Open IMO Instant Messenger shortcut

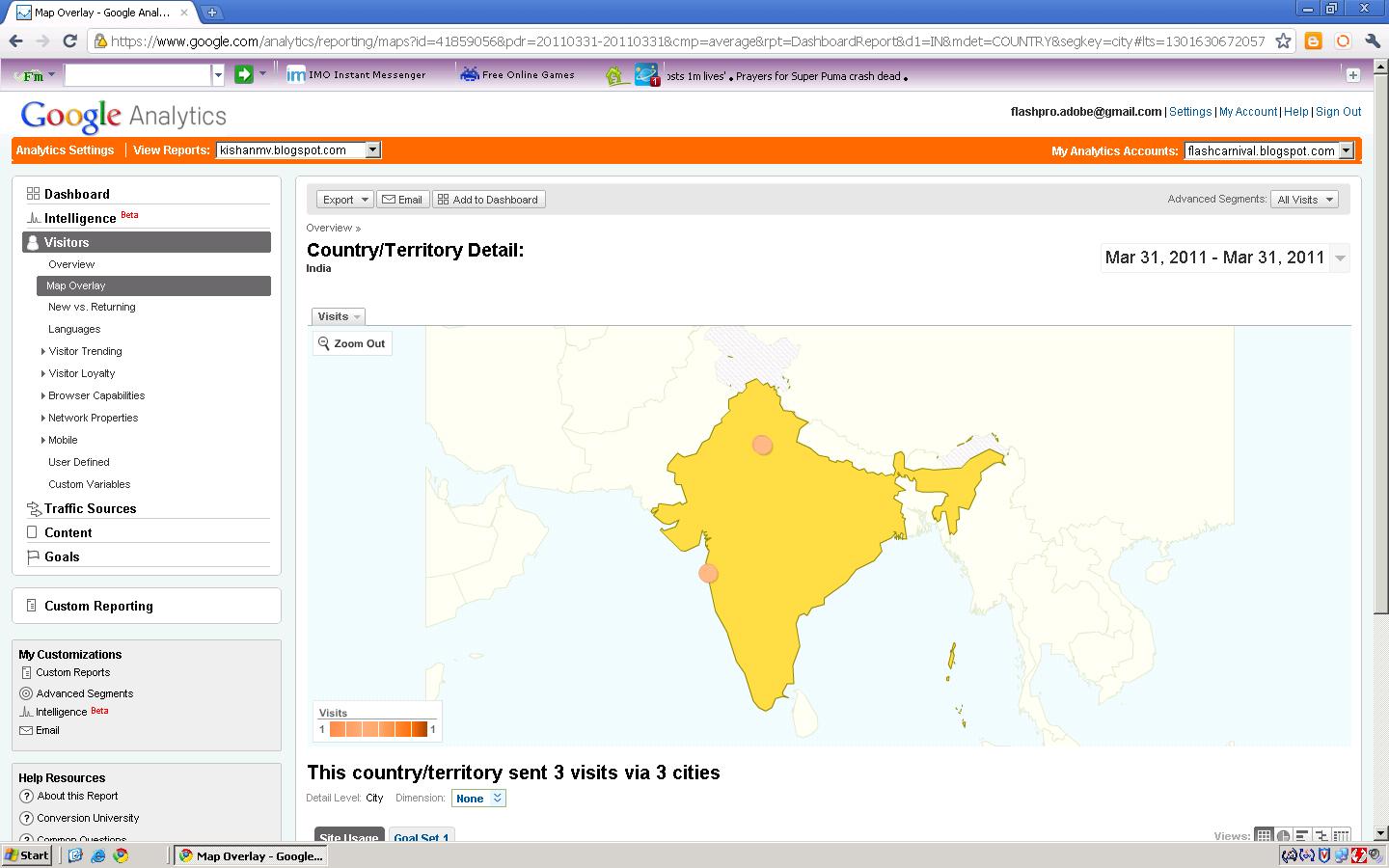(356, 74)
